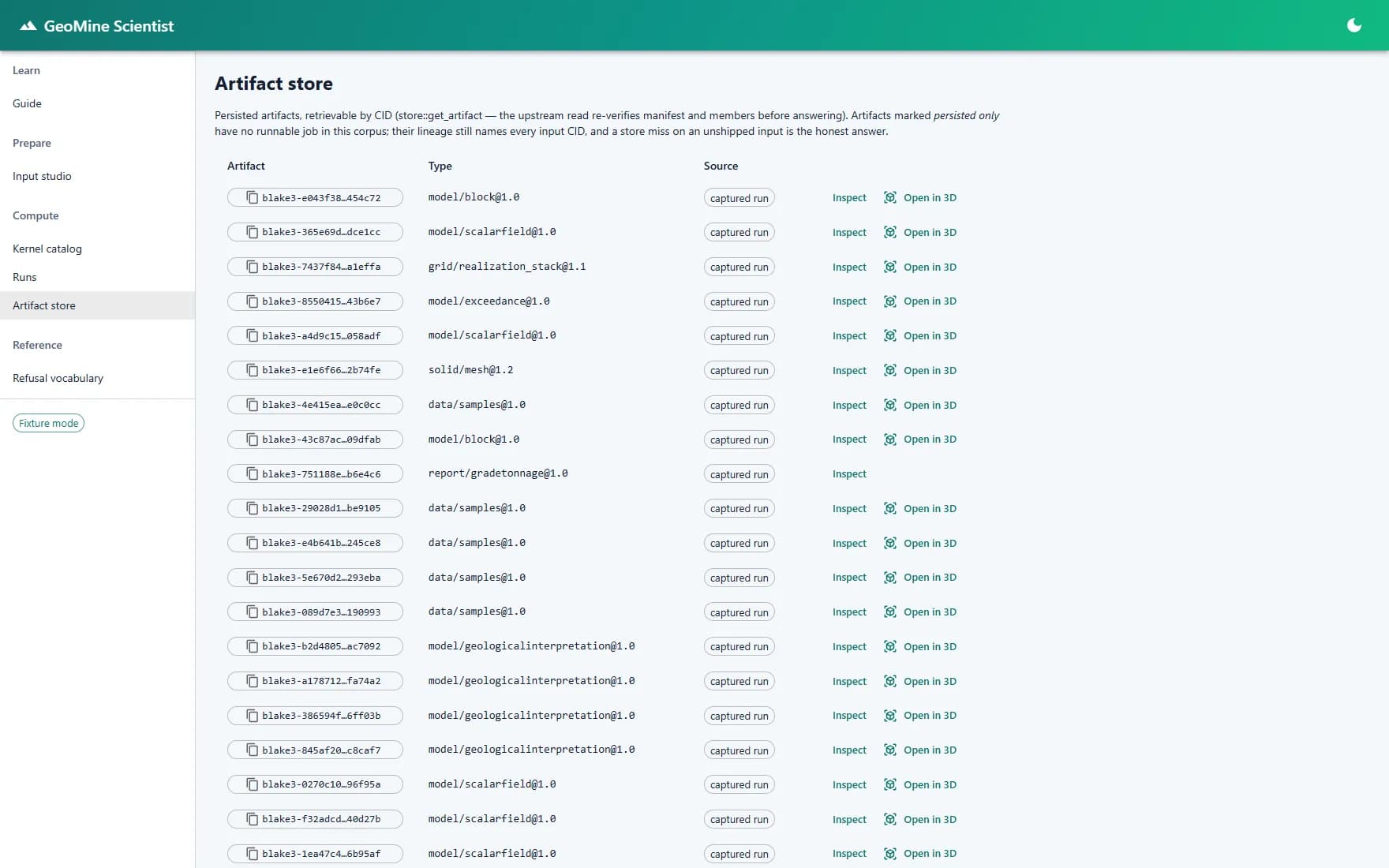1389x868 pixels.
Task: Click the blake3-1ea47c4…6b95af CID chip
Action: (x=315, y=853)
